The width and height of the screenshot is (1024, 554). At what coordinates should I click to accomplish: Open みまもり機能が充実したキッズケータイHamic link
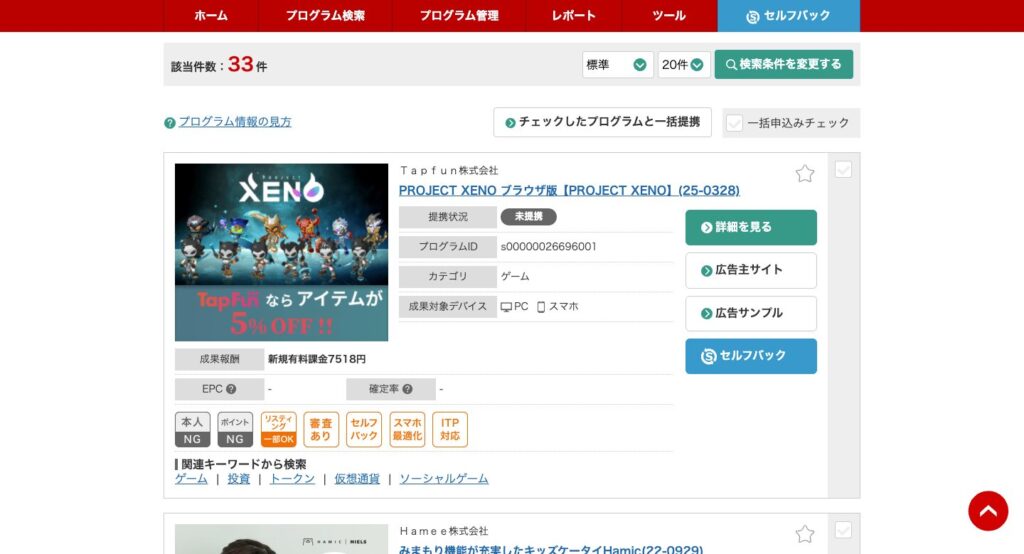pyautogui.click(x=551, y=550)
